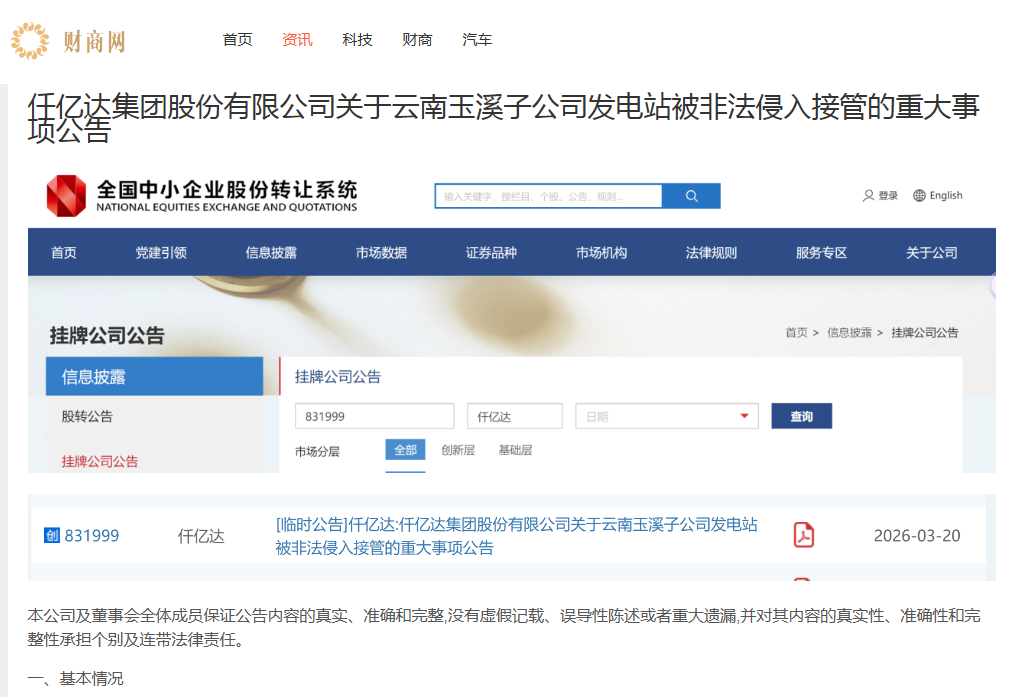Click 首页 in the breadcrumb trail
Viewport: 1009px width, 697px height.
tap(796, 332)
